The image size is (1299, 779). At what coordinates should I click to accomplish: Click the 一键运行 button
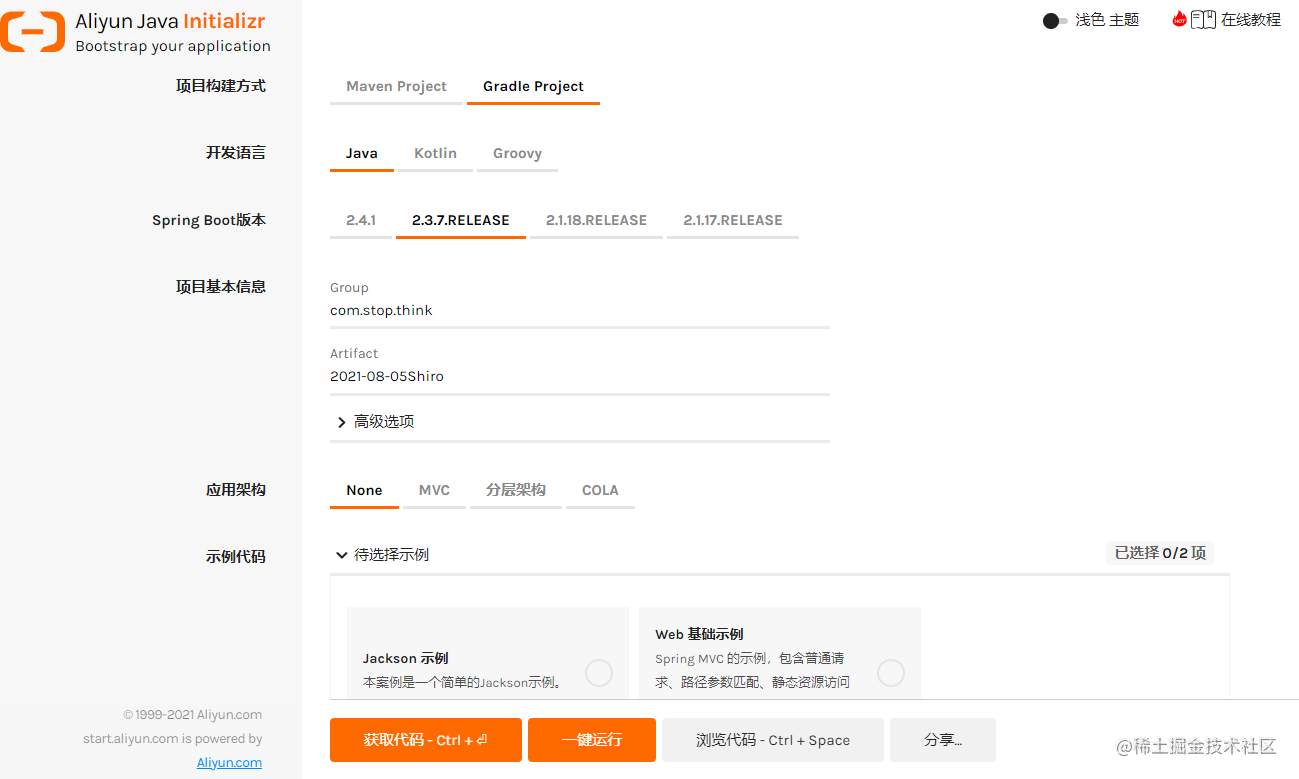[x=591, y=740]
